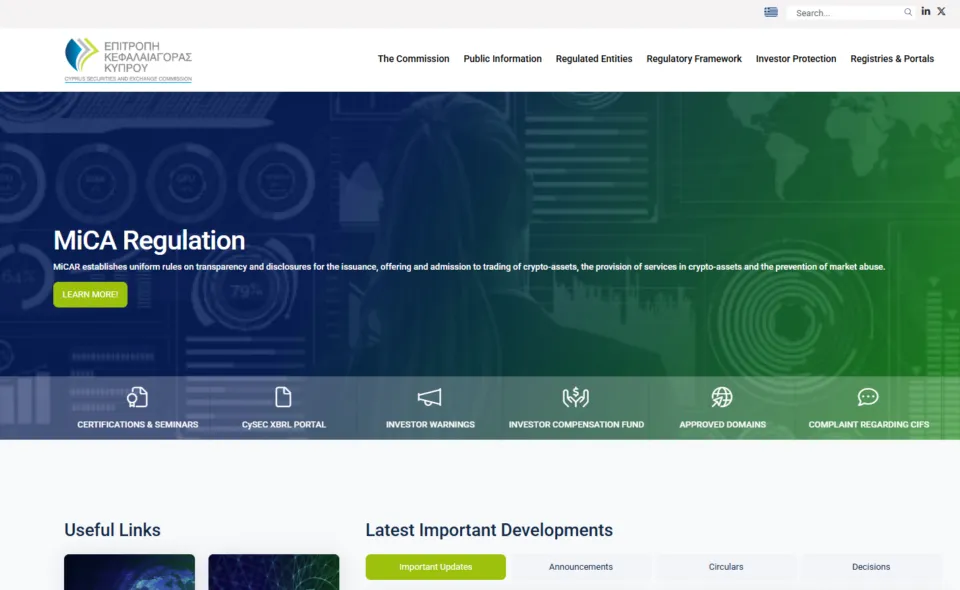This screenshot has width=960, height=590.
Task: Click the Greek flag language icon
Action: pyautogui.click(x=771, y=12)
